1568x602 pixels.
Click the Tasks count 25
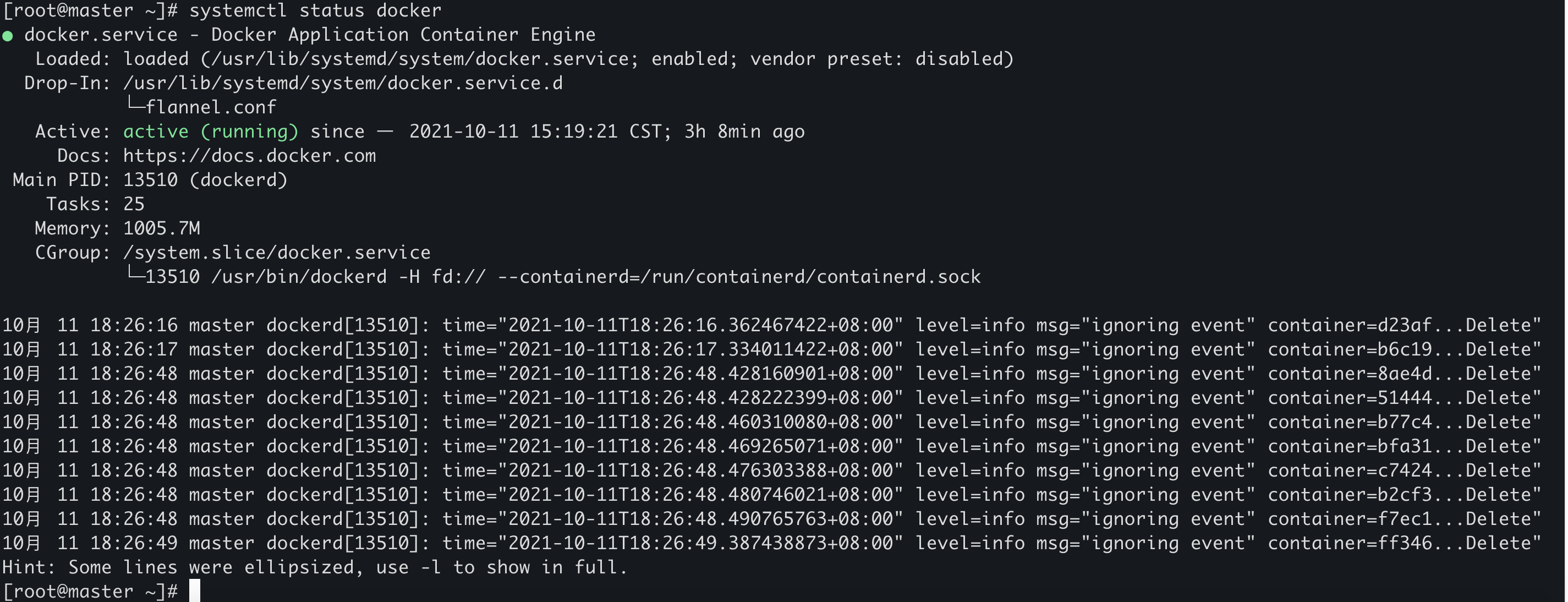[134, 204]
